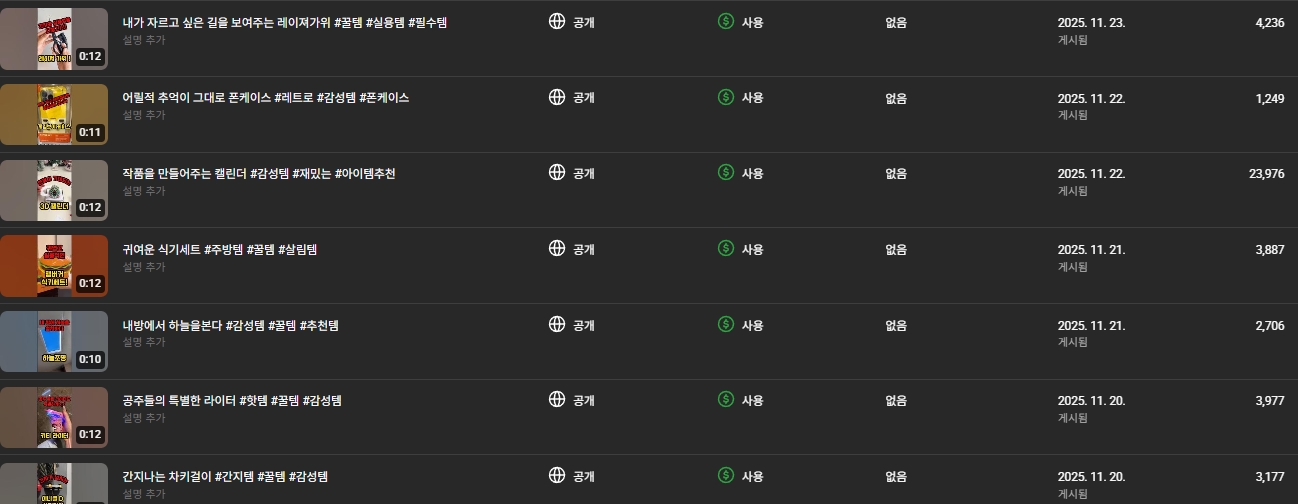The height and width of the screenshot is (504, 1298).
Task: Open video title 공주들의 특별한 라이터
Action: pyautogui.click(x=231, y=400)
